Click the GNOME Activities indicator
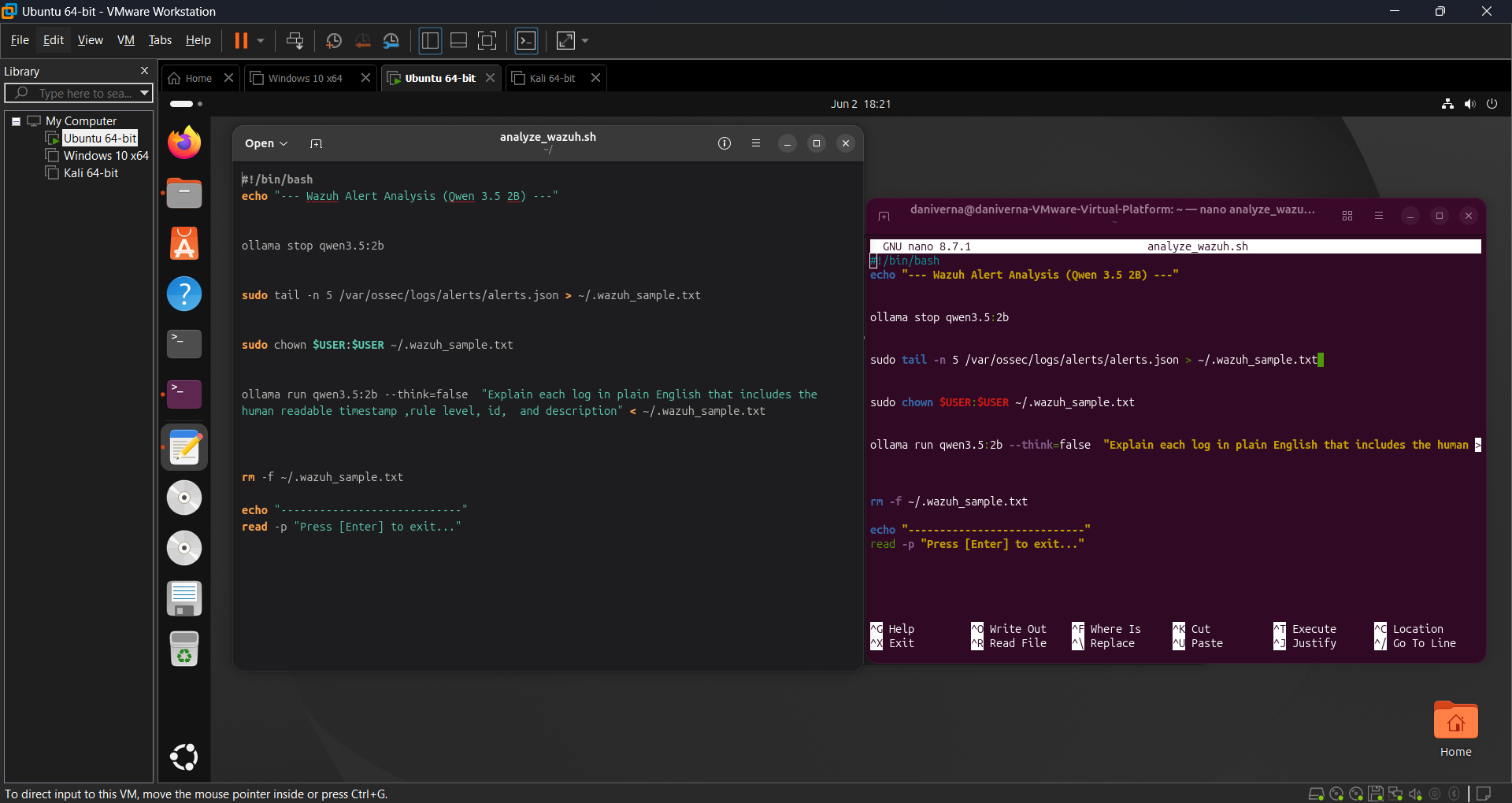1512x803 pixels. [x=187, y=104]
